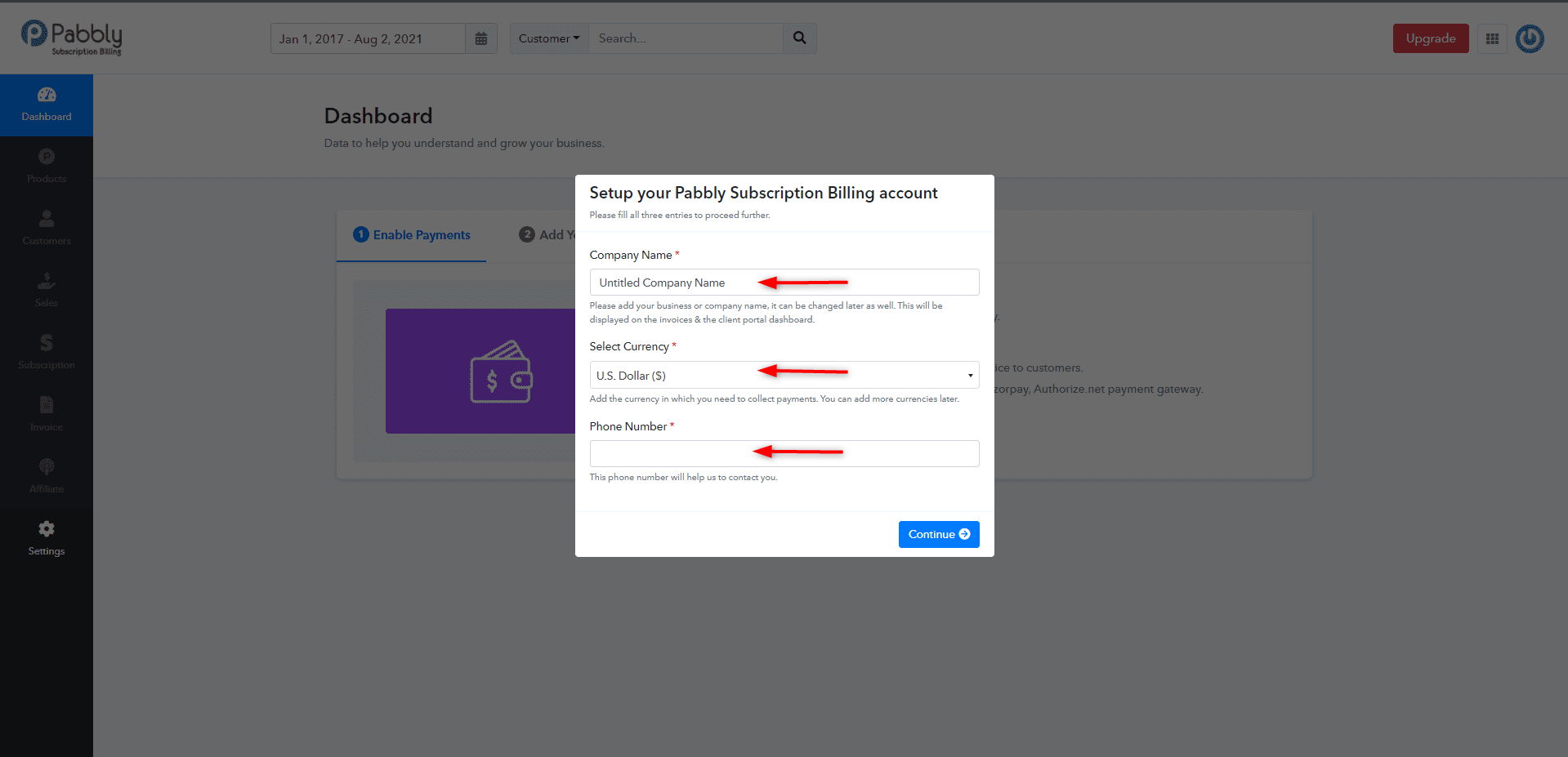
Task: Open the calendar date picker icon
Action: click(x=481, y=38)
